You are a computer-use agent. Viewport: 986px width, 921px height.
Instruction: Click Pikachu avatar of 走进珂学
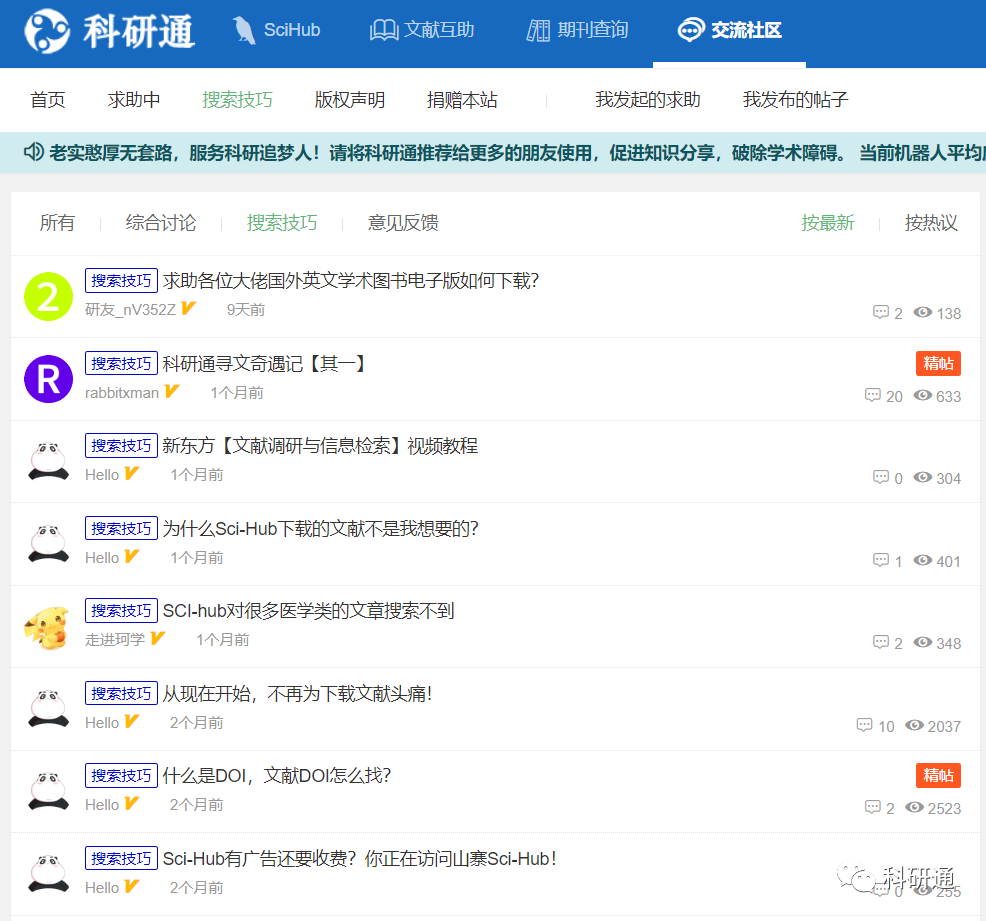click(x=47, y=627)
